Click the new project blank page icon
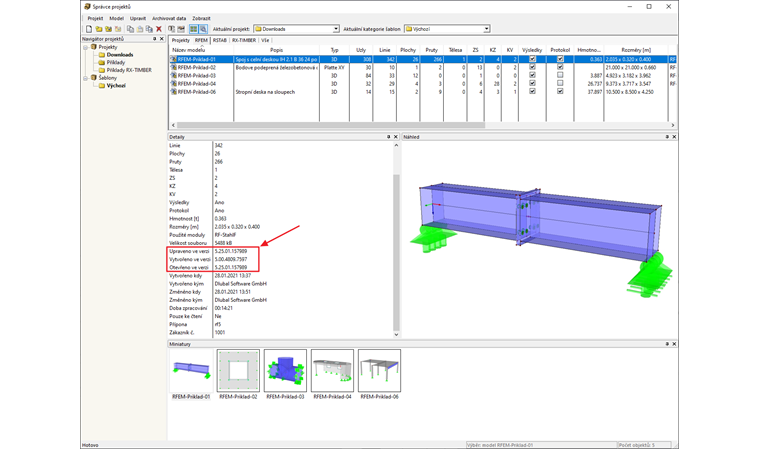The width and height of the screenshot is (760, 449). 89,29
